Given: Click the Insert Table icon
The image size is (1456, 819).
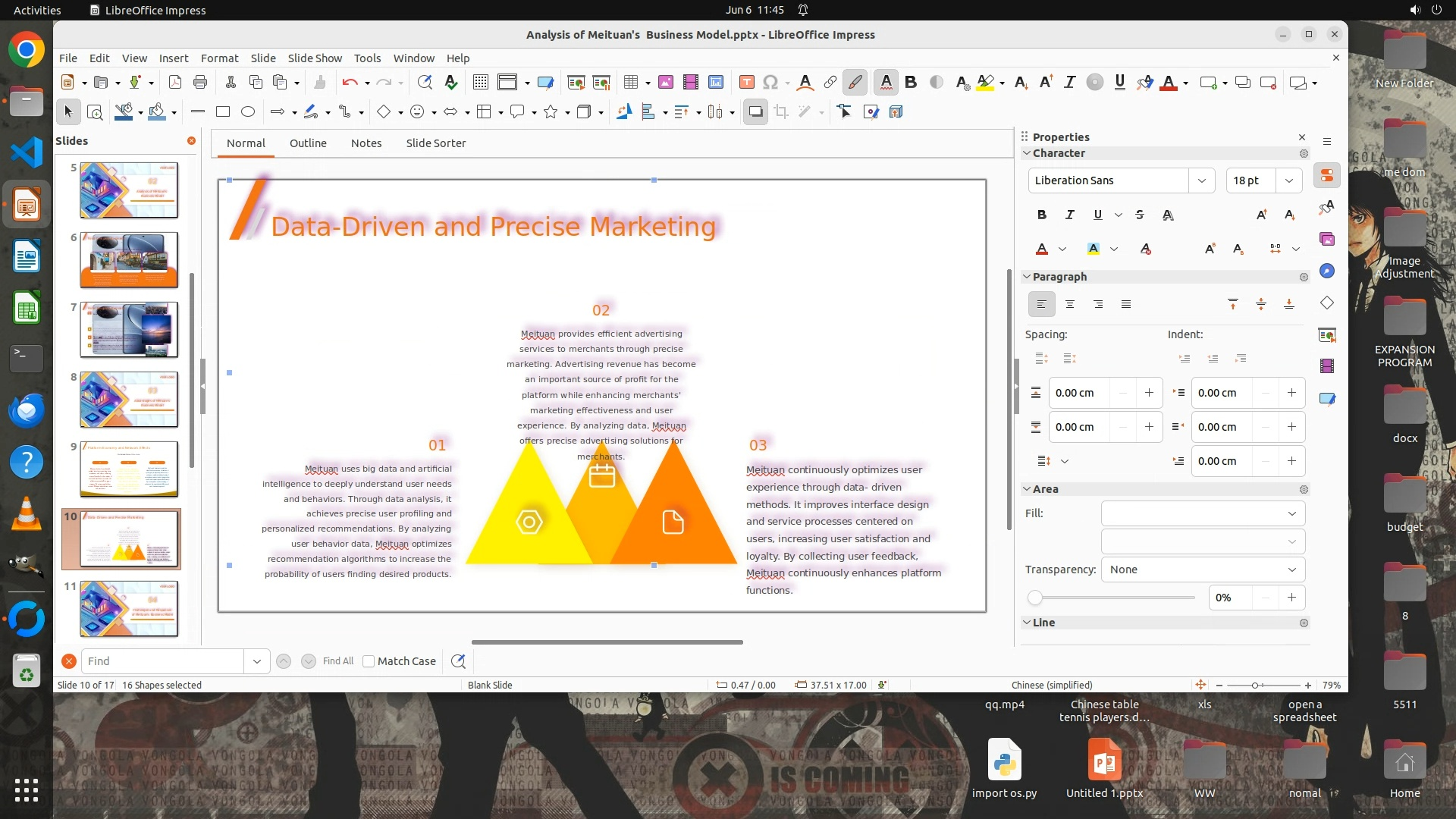Looking at the screenshot, I should 630,83.
